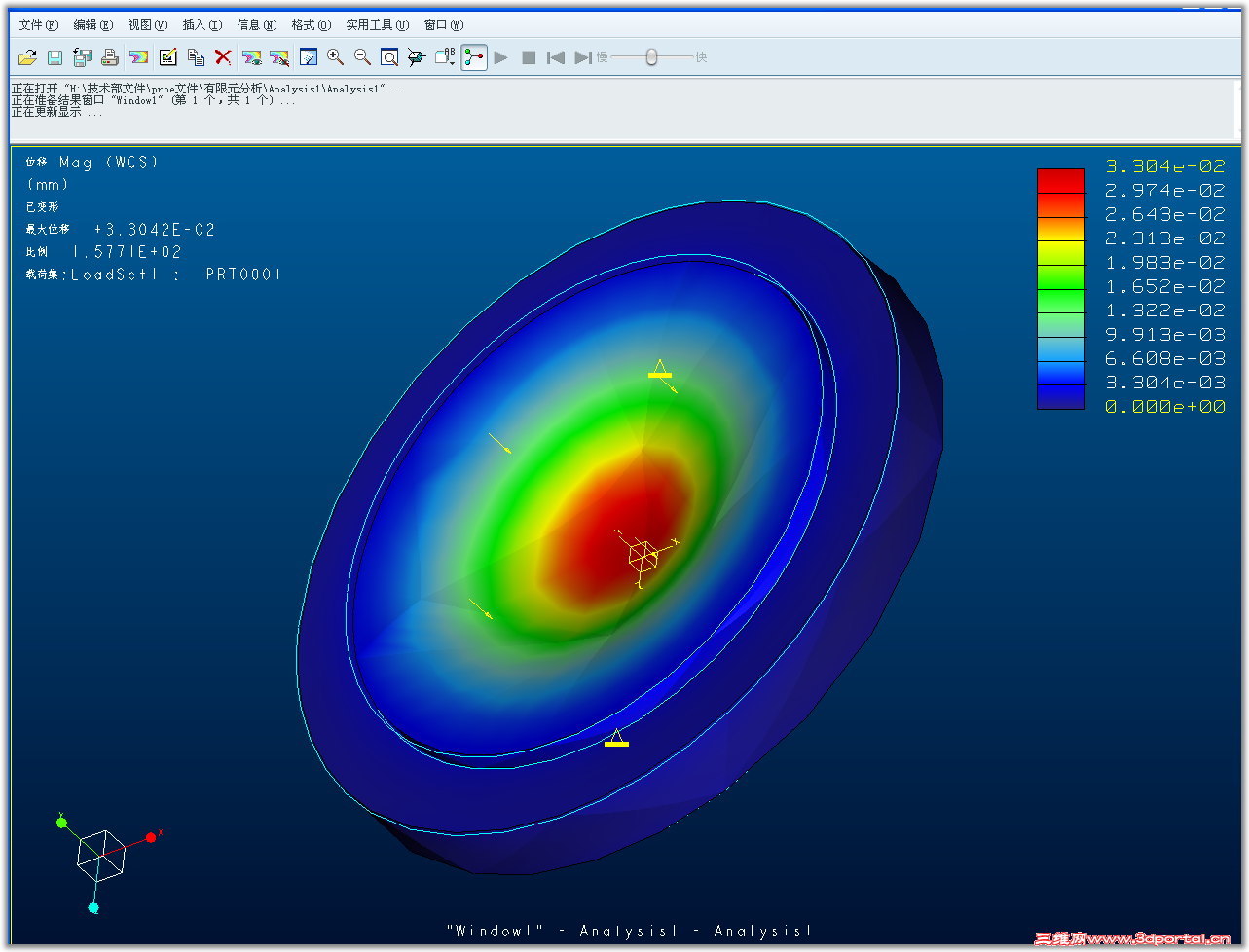Step back one animation frame
The height and width of the screenshot is (952, 1249).
coord(556,57)
